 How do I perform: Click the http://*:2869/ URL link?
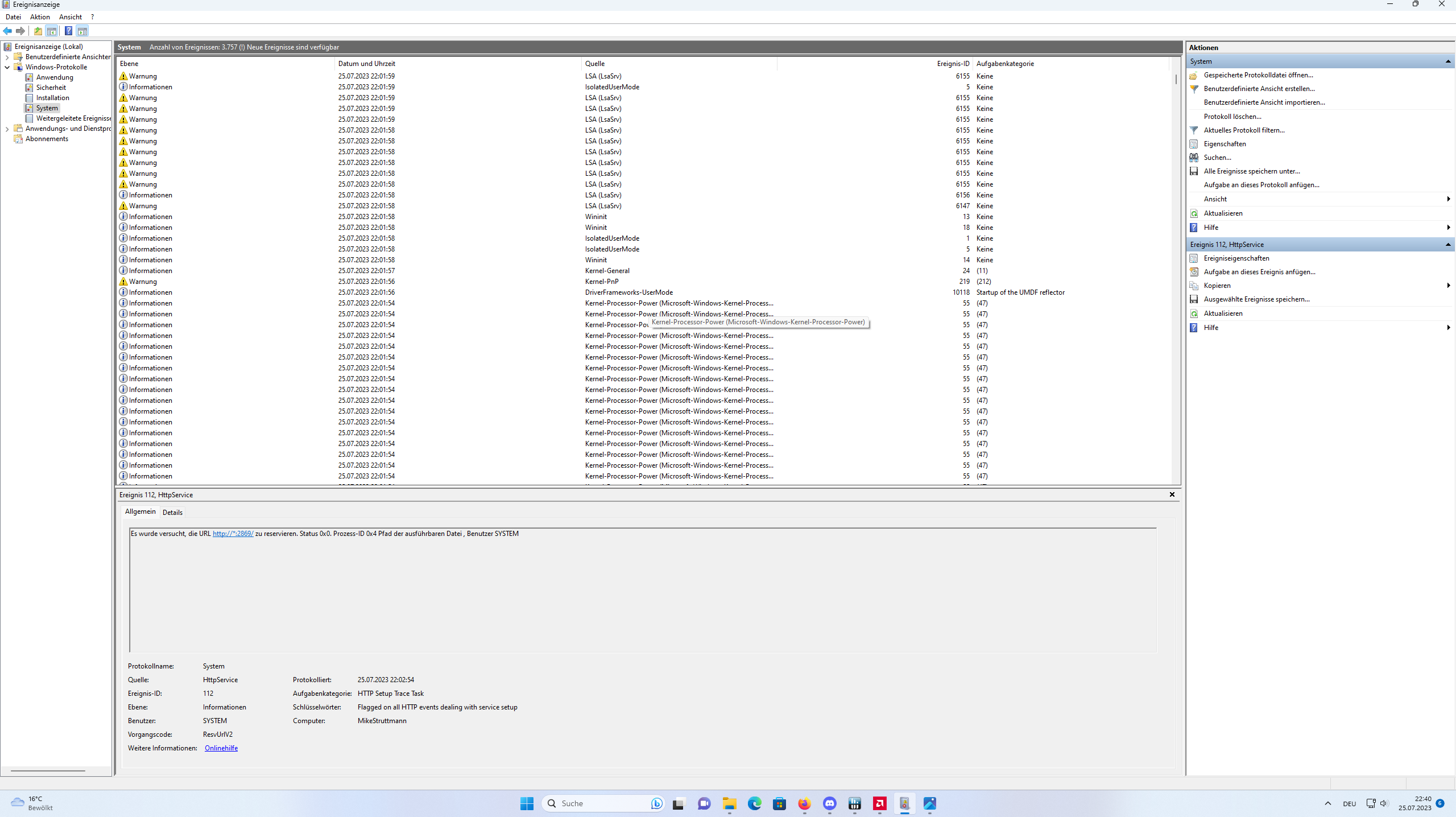click(233, 534)
